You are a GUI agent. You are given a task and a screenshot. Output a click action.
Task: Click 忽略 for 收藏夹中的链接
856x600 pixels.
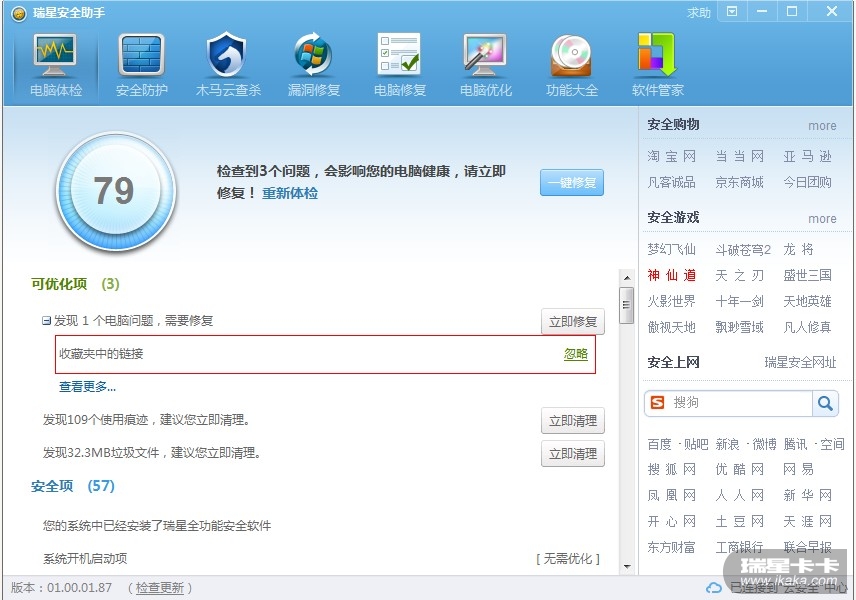pyautogui.click(x=575, y=354)
